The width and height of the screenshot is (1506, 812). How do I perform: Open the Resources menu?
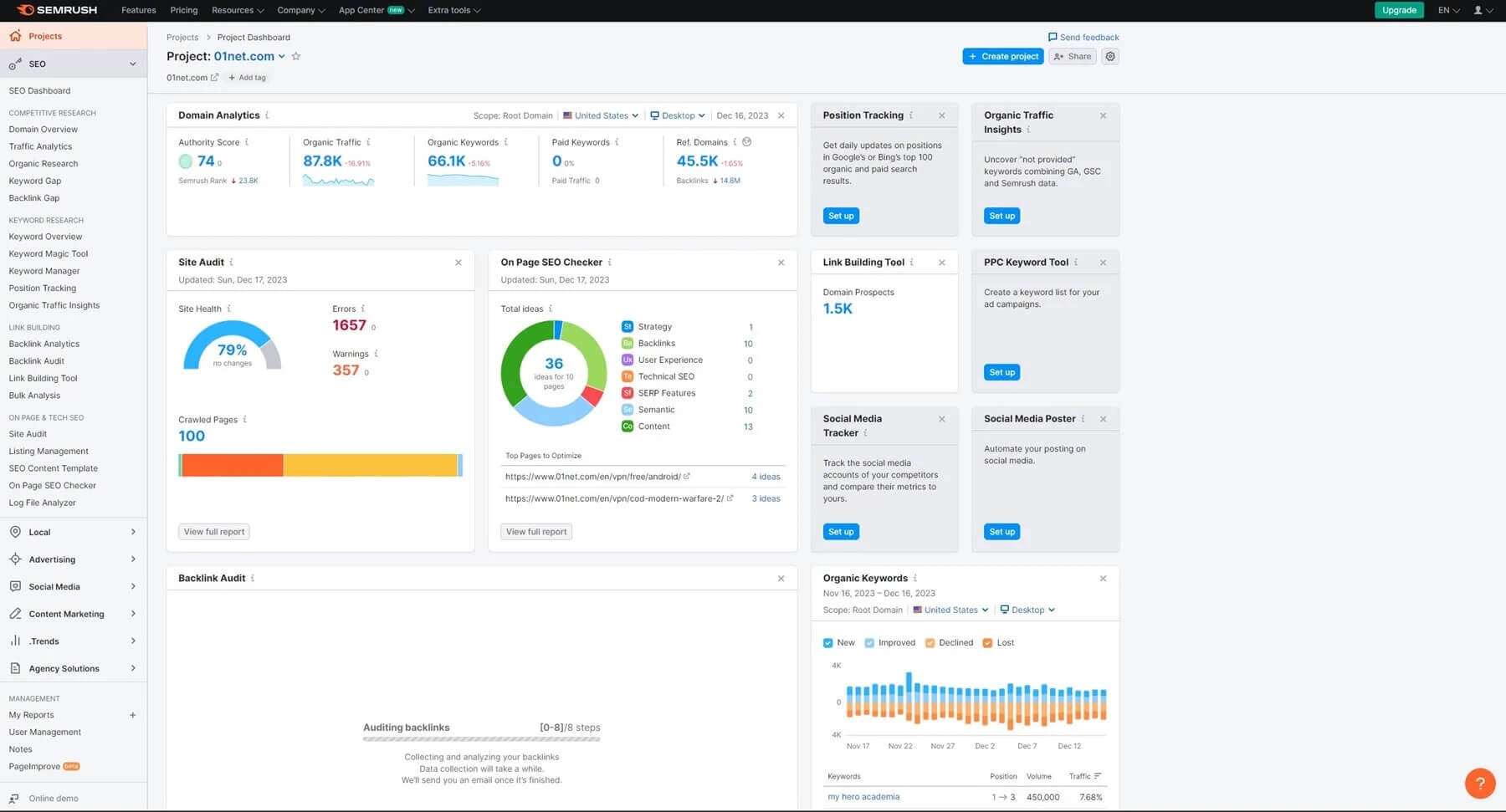[238, 10]
